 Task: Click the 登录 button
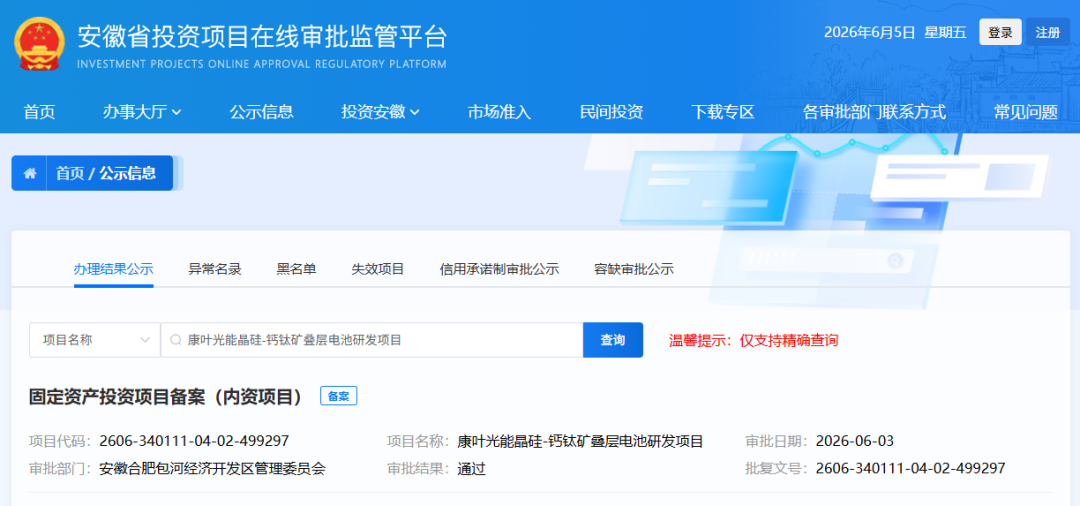[x=1000, y=32]
